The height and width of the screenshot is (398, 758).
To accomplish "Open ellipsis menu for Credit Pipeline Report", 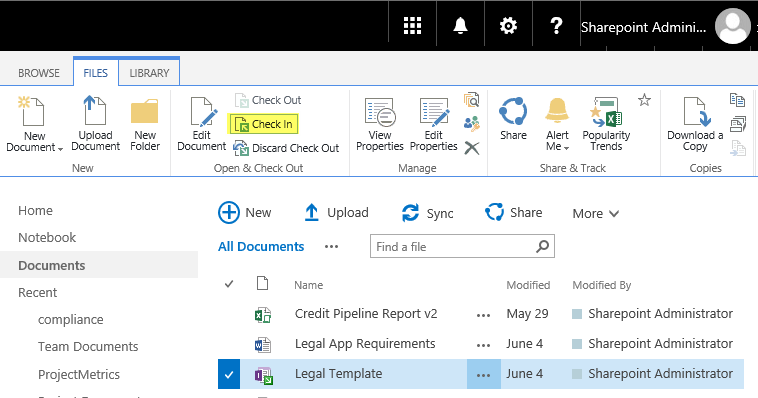I will [483, 315].
